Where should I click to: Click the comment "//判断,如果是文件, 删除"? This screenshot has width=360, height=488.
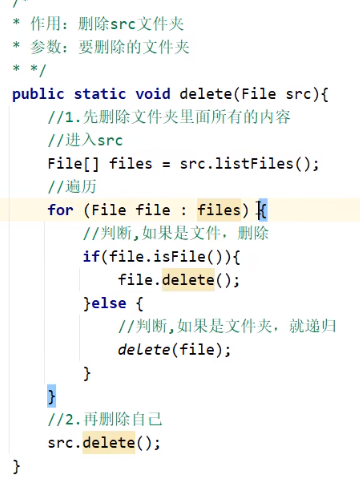176,233
